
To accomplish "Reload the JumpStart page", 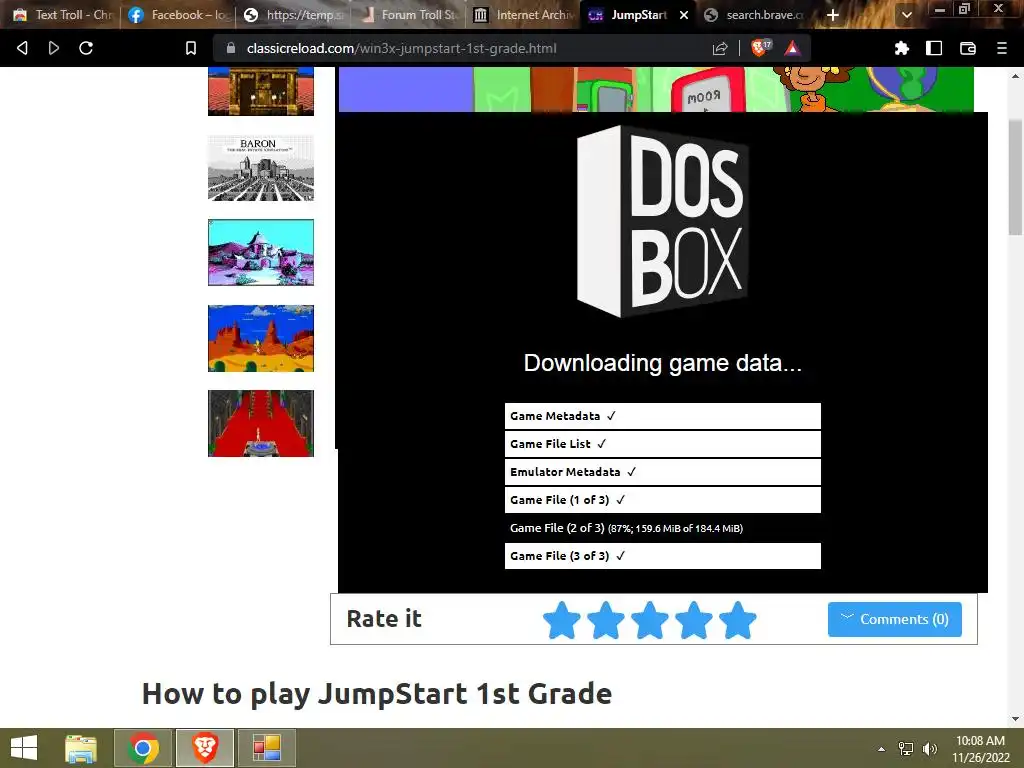I will 86,48.
